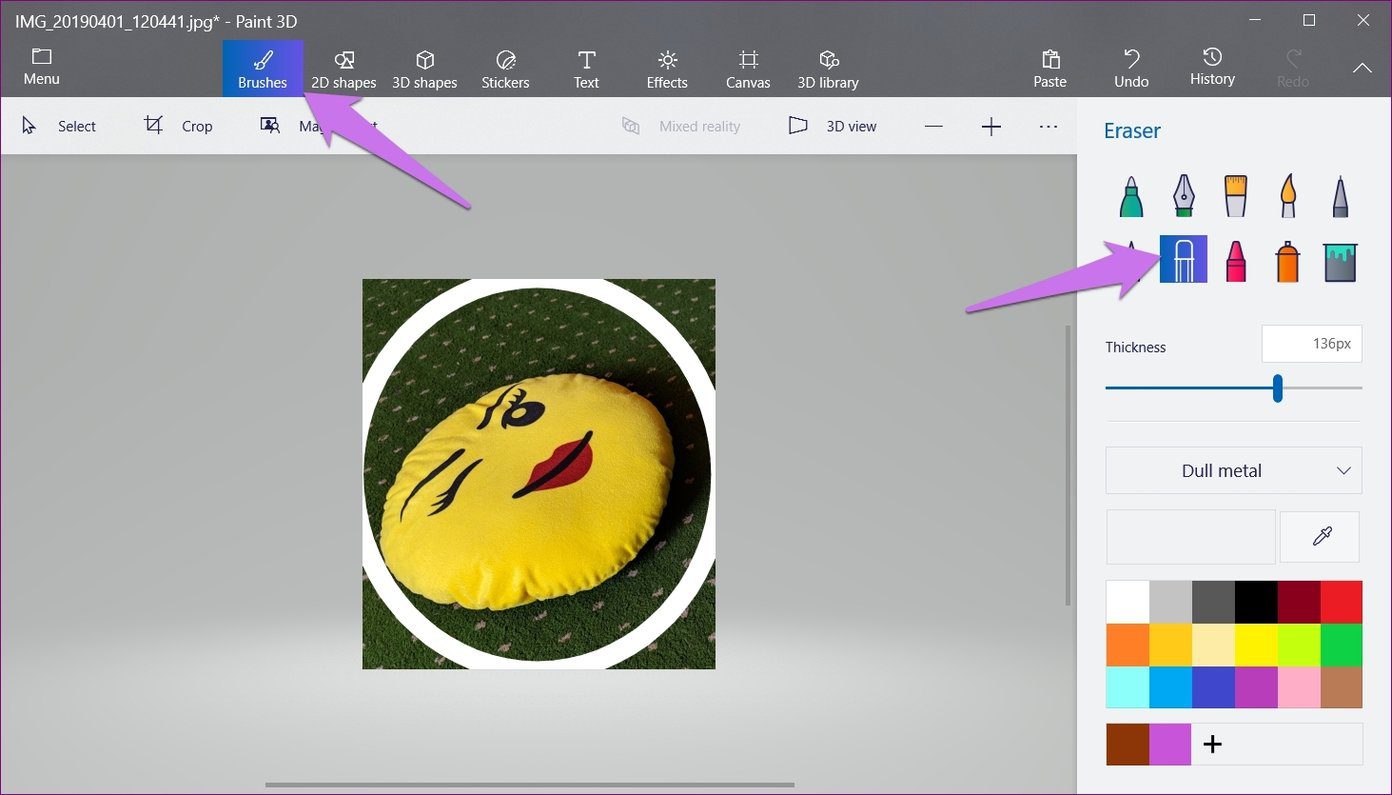Open the Menu folder icon
Screen dimensions: 1392x795
click(42, 67)
